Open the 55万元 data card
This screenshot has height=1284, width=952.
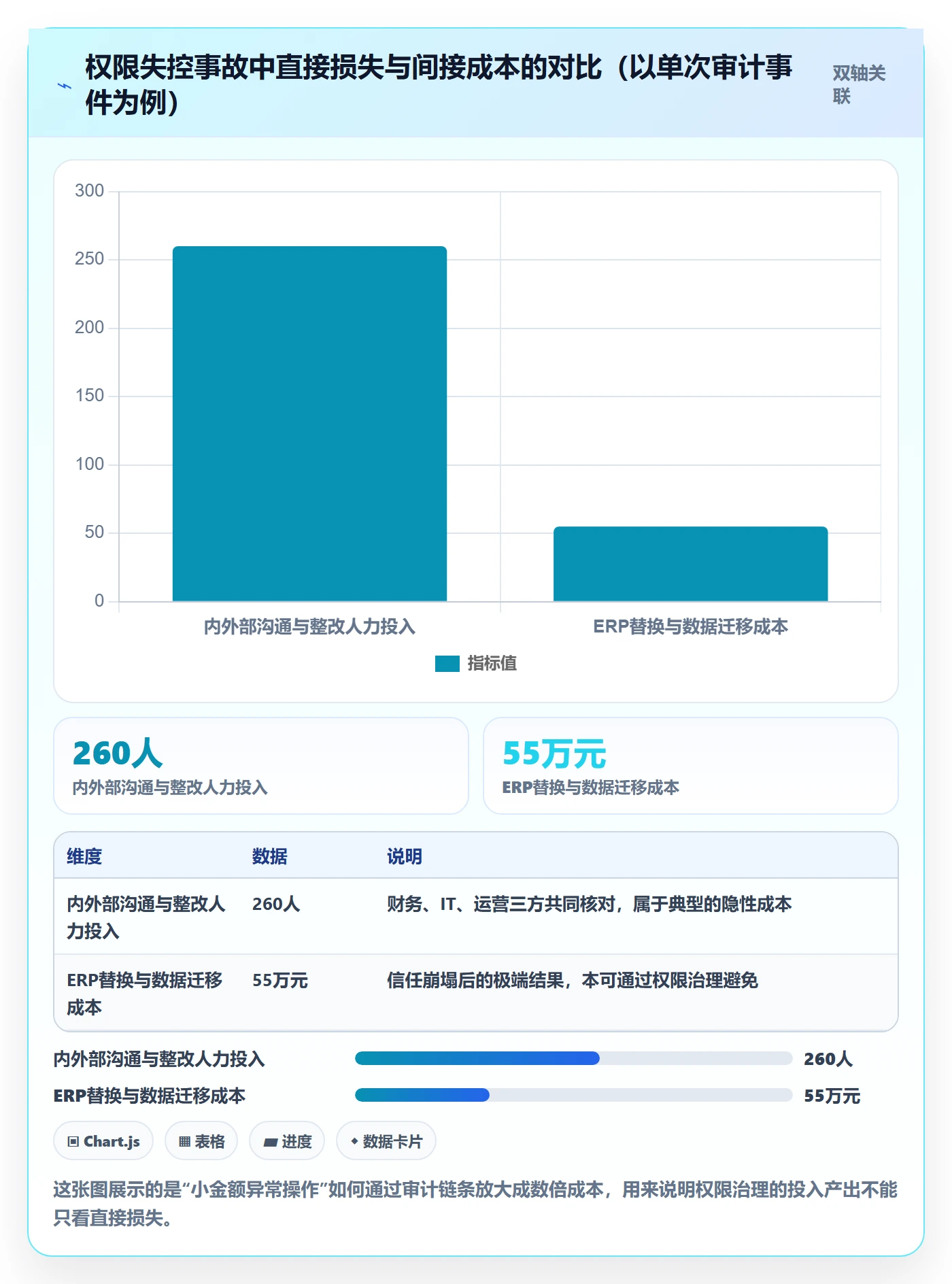(691, 766)
